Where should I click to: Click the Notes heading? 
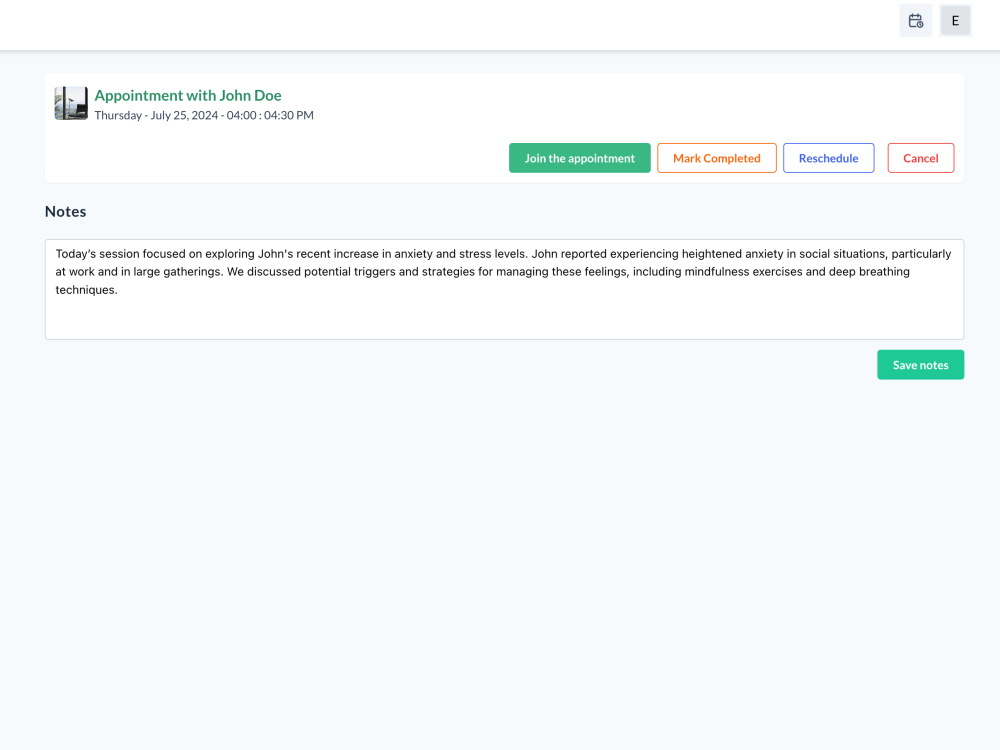coord(65,211)
